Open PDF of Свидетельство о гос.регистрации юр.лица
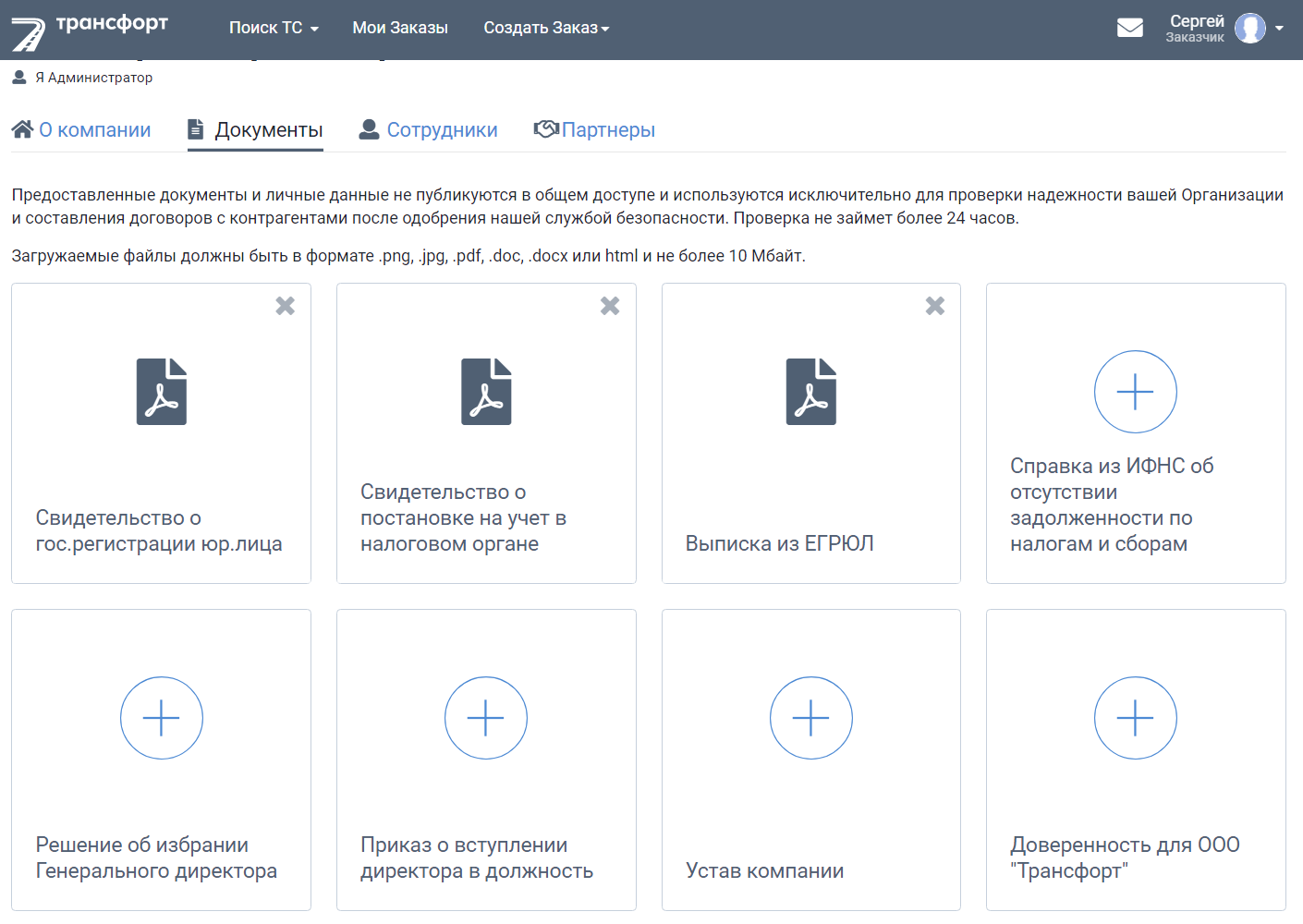The width and height of the screenshot is (1303, 924). click(x=162, y=391)
